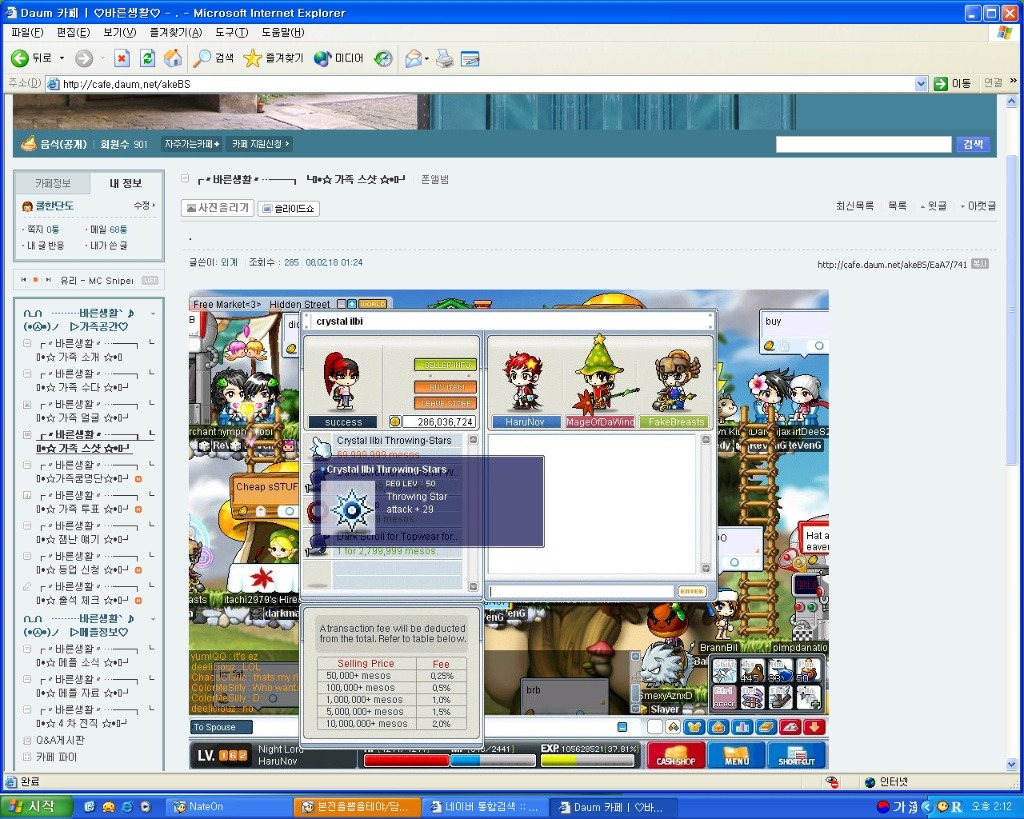Open the History icon in the toolbar
This screenshot has height=819, width=1024.
pyautogui.click(x=383, y=58)
